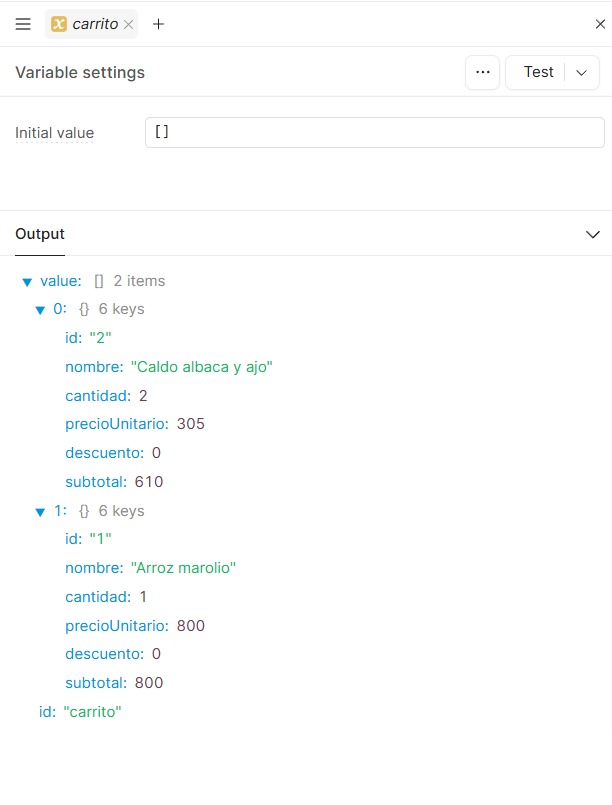Add a new tab with plus
Screen dimensions: 612x805
pyautogui.click(x=158, y=24)
